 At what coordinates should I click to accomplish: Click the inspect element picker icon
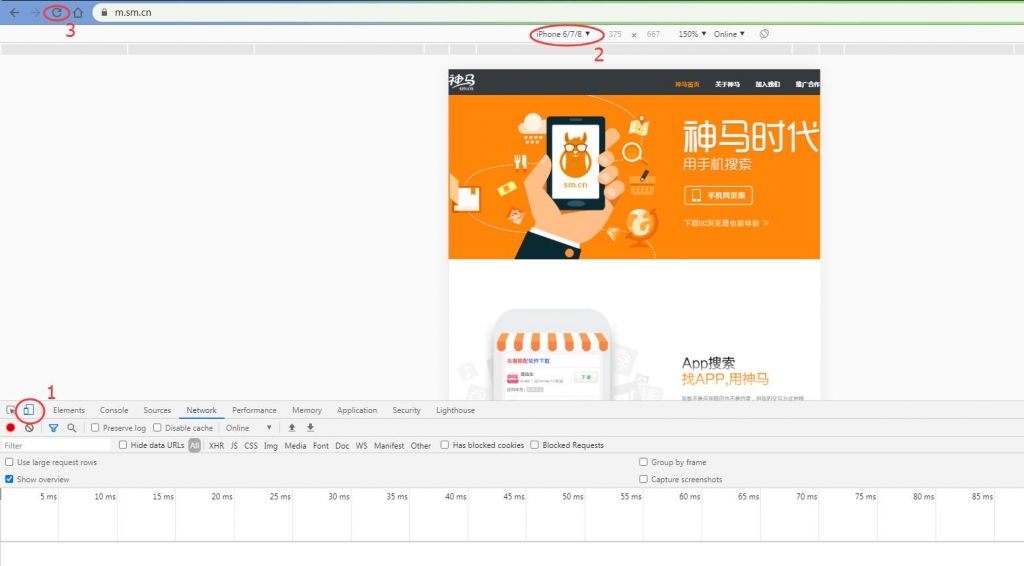pyautogui.click(x=11, y=410)
